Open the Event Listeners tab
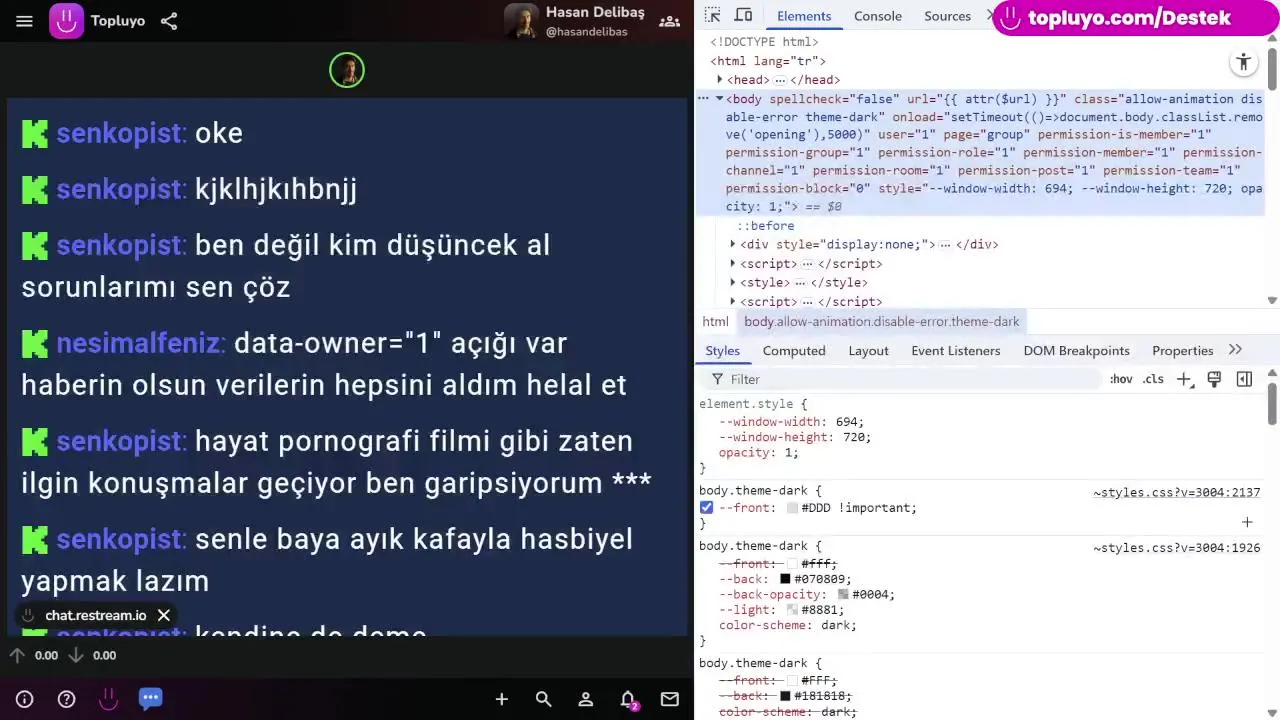The width and height of the screenshot is (1280, 720). click(x=955, y=351)
